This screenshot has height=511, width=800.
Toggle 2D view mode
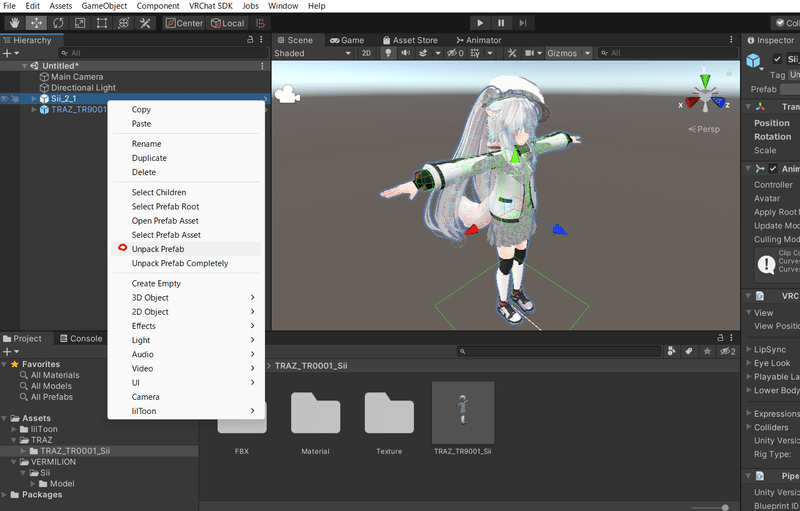point(366,53)
